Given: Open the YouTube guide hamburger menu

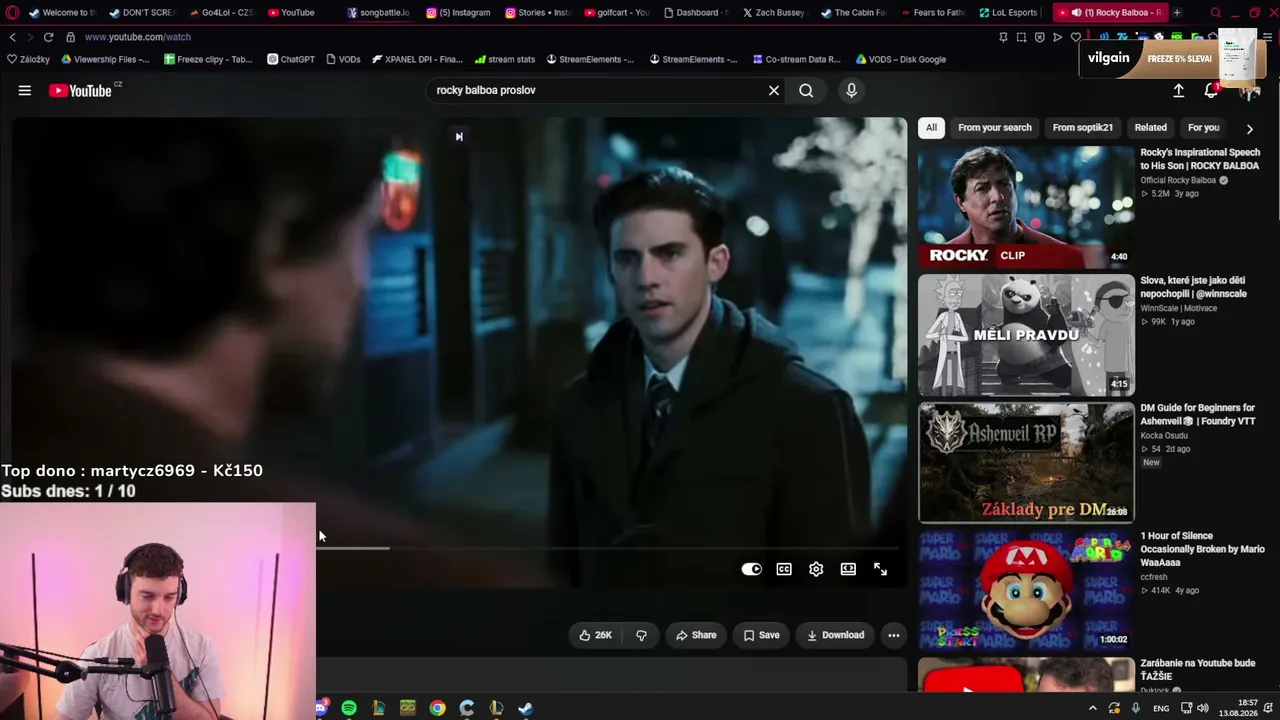Looking at the screenshot, I should (24, 90).
